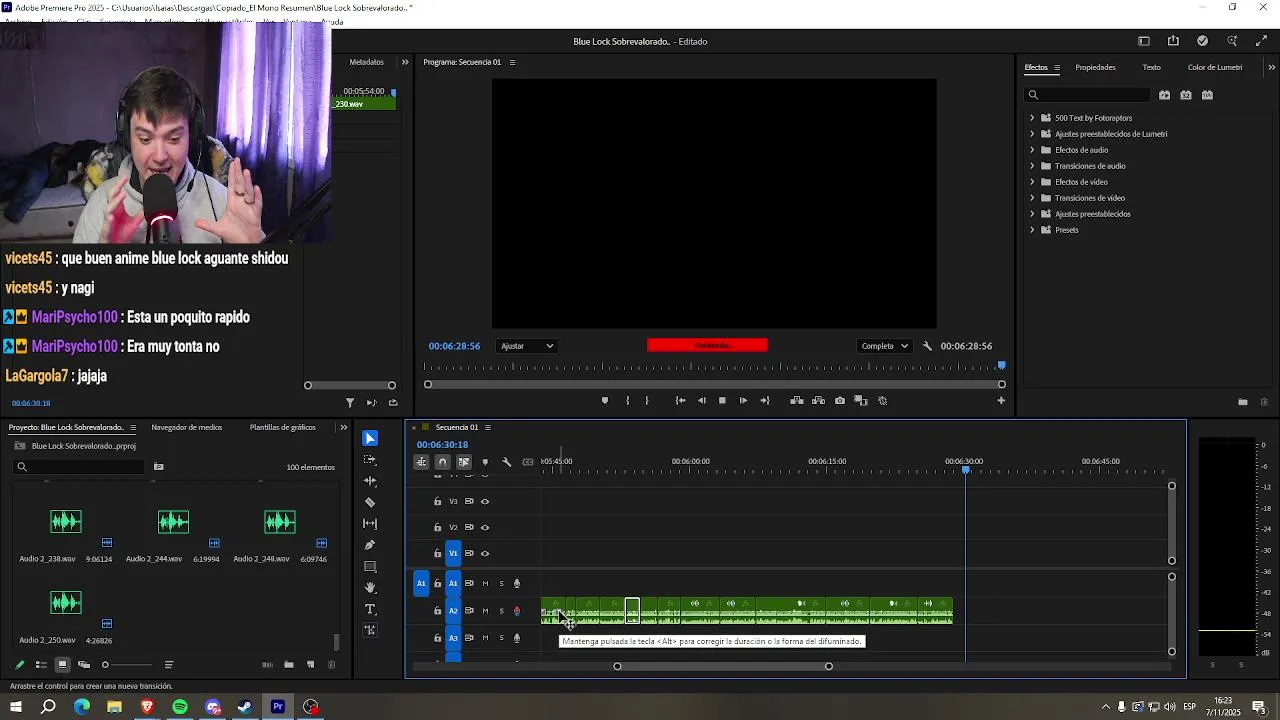The width and height of the screenshot is (1280, 720).
Task: Step forward one frame
Action: pyautogui.click(x=743, y=401)
